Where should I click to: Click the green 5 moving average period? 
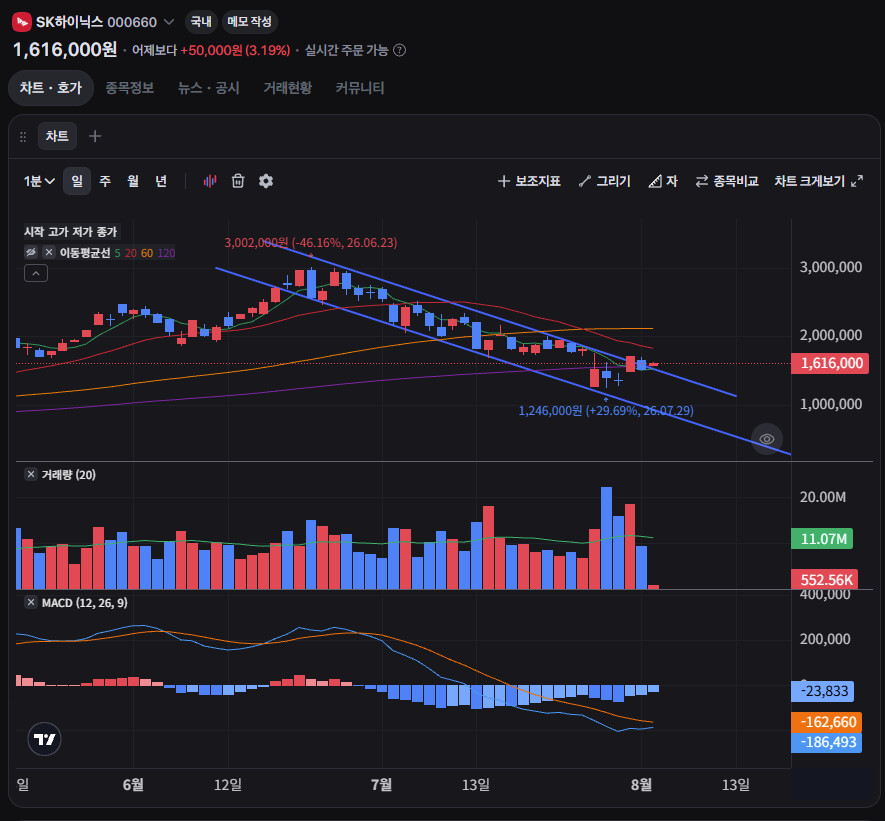(117, 253)
